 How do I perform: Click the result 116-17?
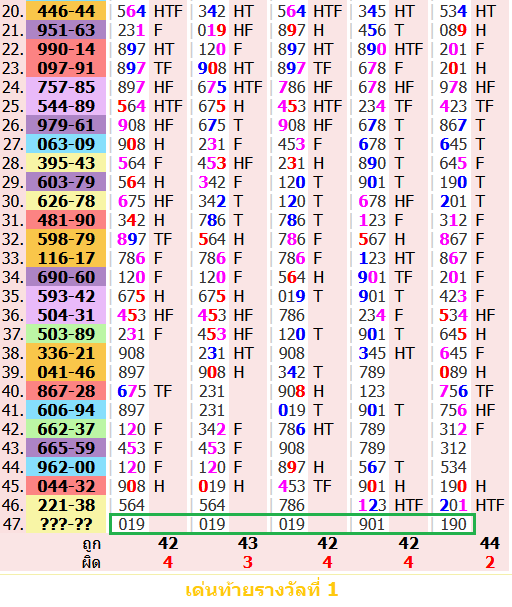66,258
